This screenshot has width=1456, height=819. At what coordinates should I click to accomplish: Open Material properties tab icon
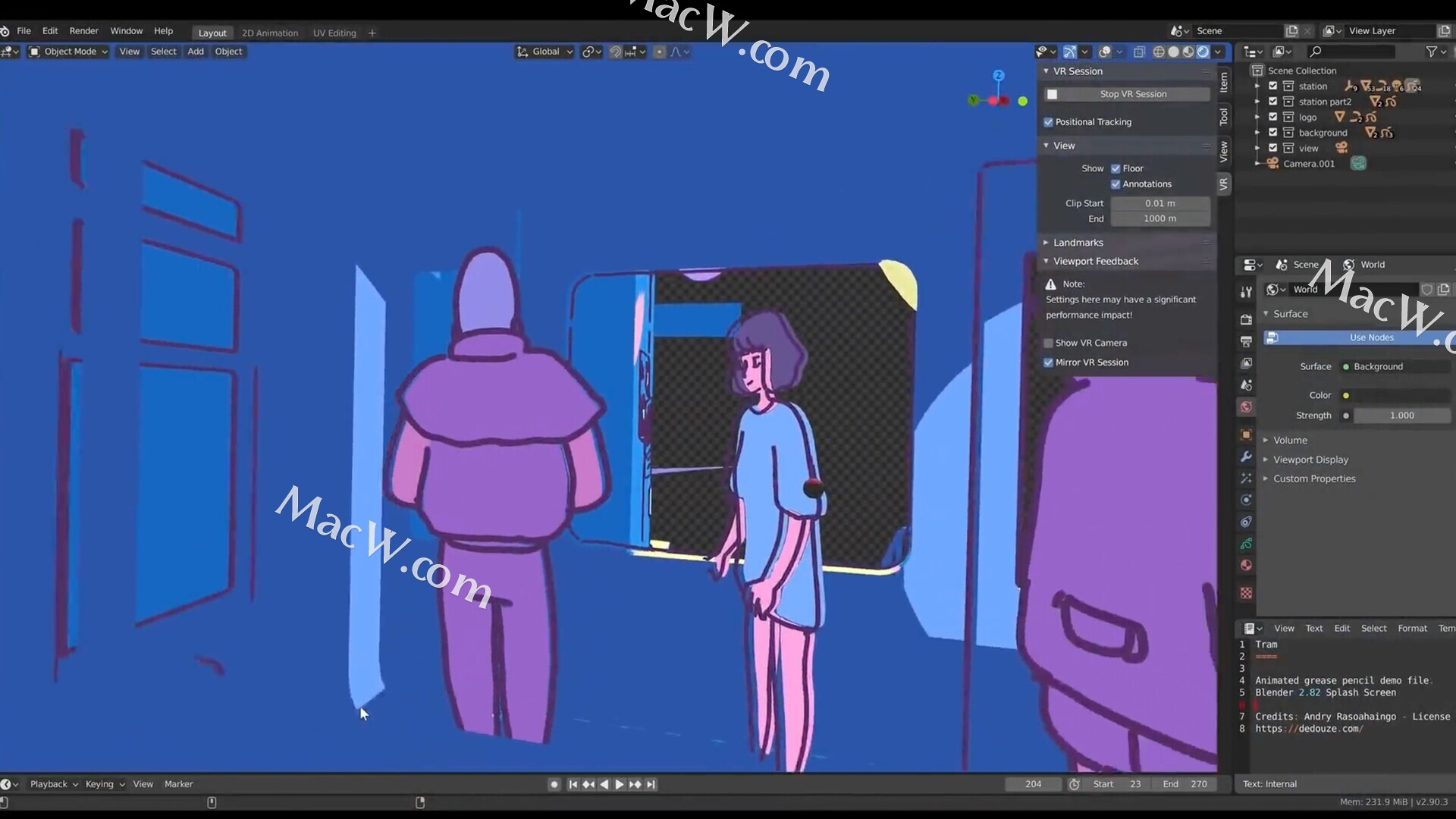1246,566
